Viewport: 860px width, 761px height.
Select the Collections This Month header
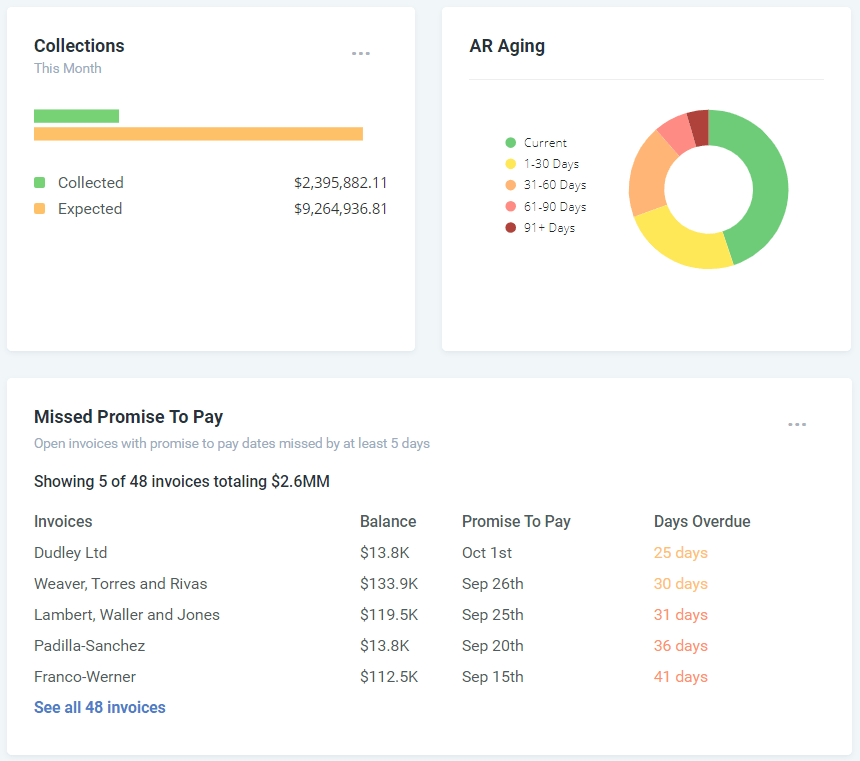(x=79, y=45)
